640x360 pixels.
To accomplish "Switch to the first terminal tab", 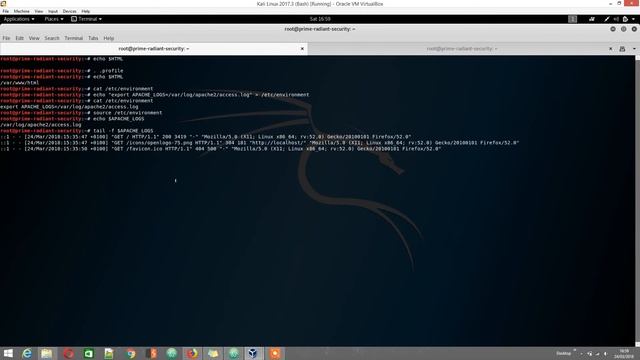I will [153, 49].
